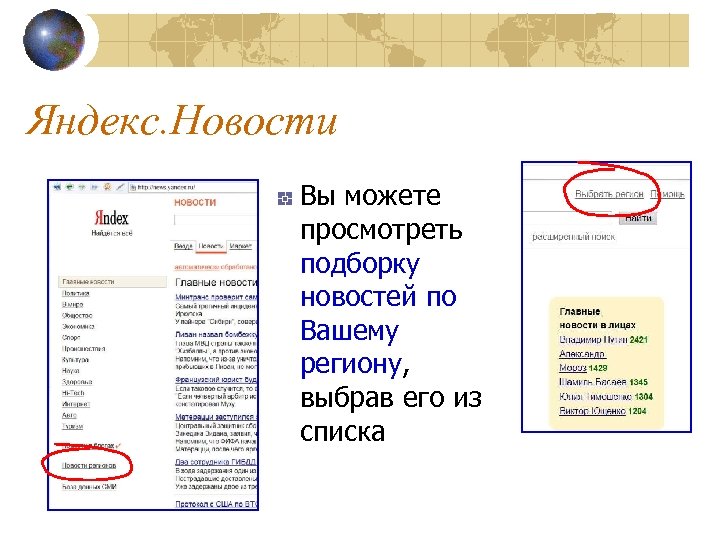Open the Два сотрудника ГИБДД headline
Viewport: 720px width, 540px height.
pos(216,462)
